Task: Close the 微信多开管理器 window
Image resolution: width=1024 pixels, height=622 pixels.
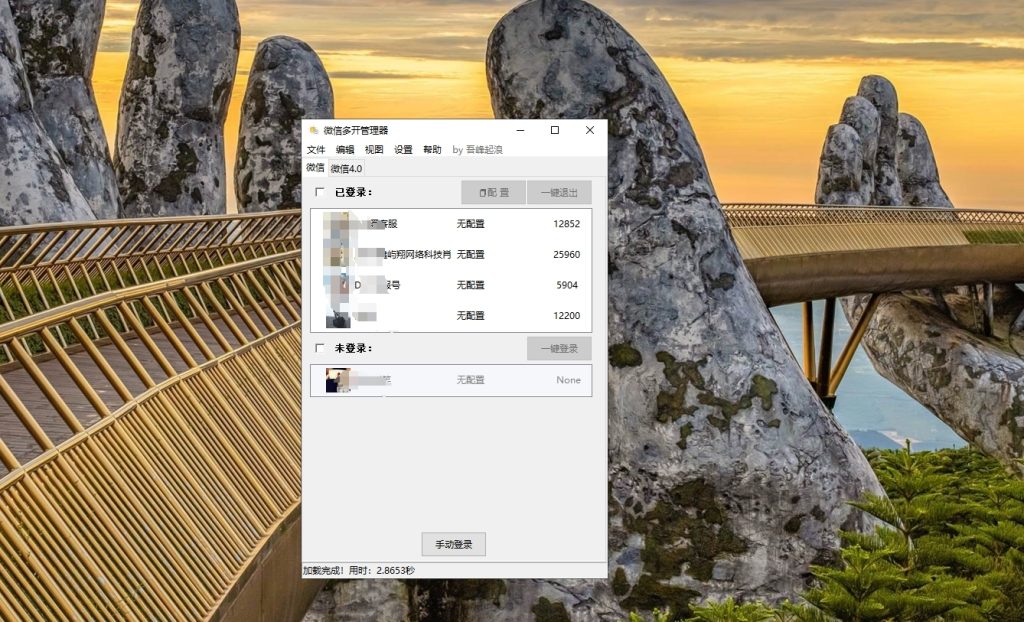Action: pyautogui.click(x=590, y=131)
